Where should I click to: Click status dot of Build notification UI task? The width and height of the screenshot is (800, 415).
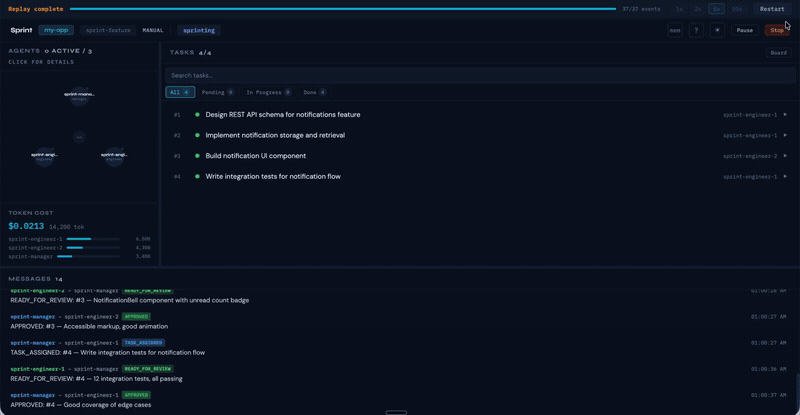pos(197,156)
